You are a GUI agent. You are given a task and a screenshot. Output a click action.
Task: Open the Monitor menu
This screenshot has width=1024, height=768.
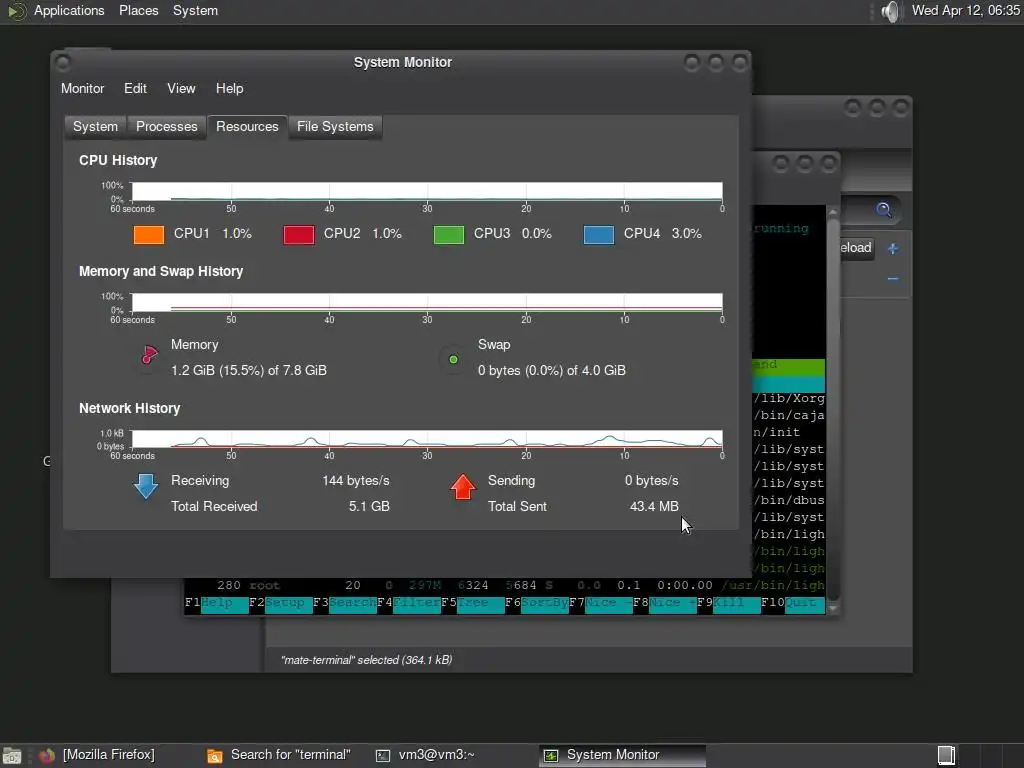click(82, 88)
